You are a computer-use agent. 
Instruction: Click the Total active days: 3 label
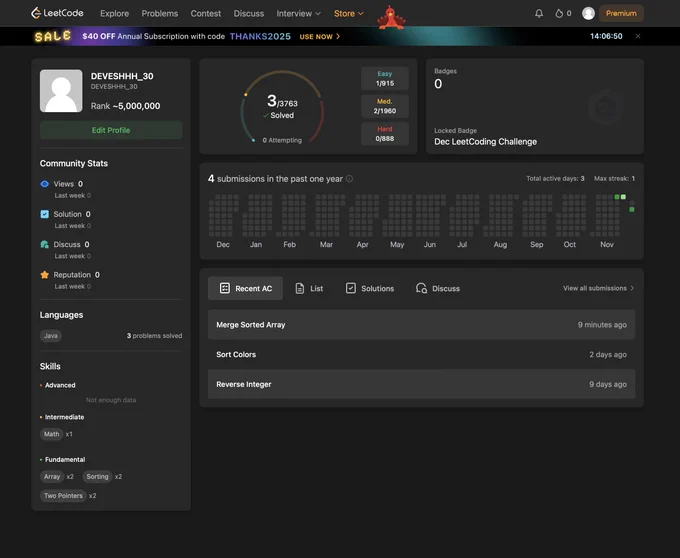pyautogui.click(x=555, y=179)
